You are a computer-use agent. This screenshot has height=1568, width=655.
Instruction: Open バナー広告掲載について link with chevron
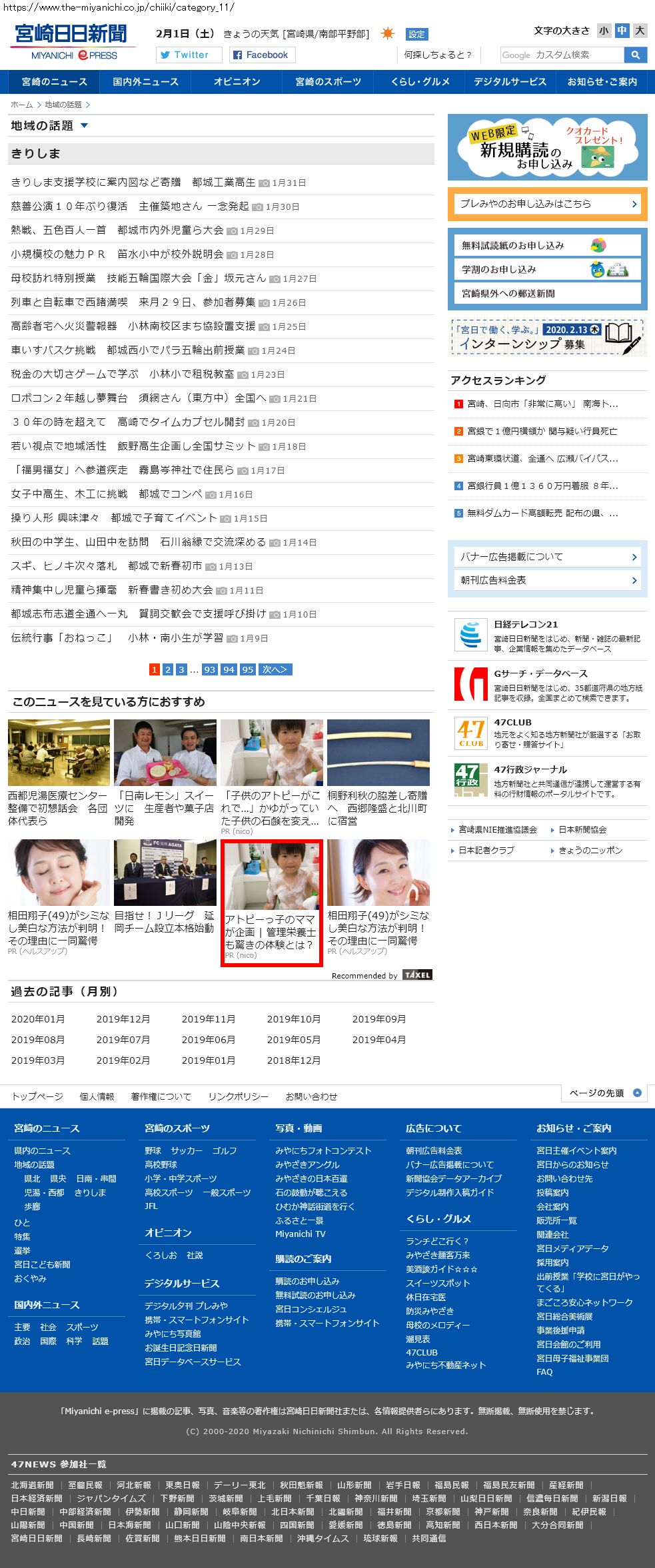(x=547, y=557)
